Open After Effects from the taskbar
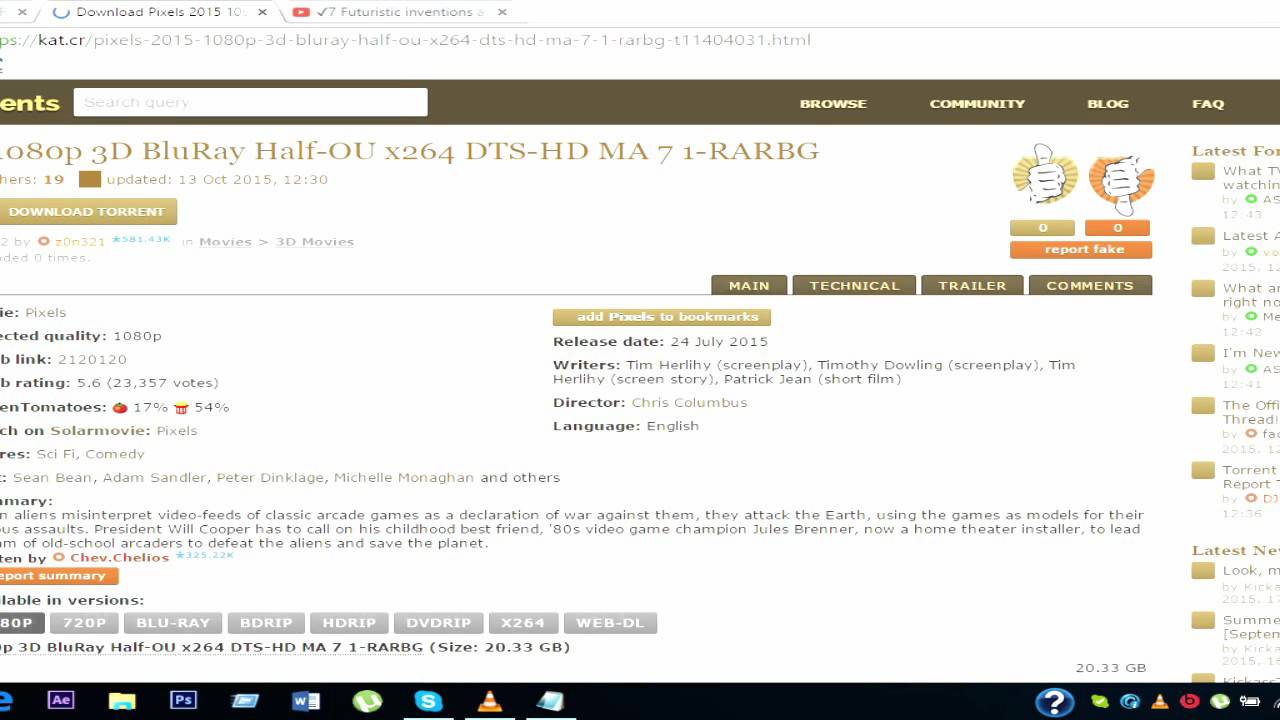This screenshot has width=1280, height=720. pyautogui.click(x=61, y=701)
